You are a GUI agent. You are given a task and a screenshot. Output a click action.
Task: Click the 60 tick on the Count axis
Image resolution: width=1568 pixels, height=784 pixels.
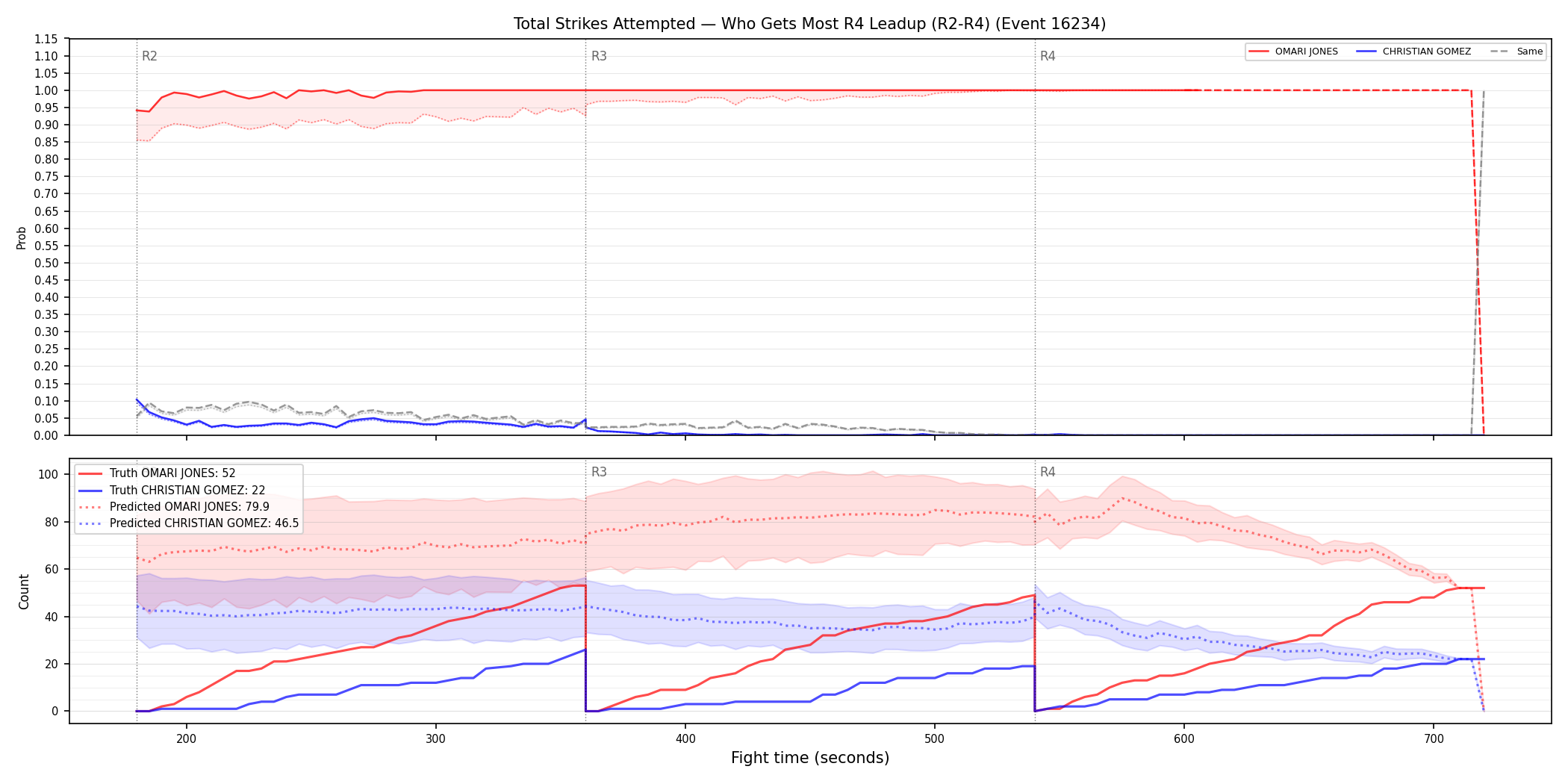(52, 569)
